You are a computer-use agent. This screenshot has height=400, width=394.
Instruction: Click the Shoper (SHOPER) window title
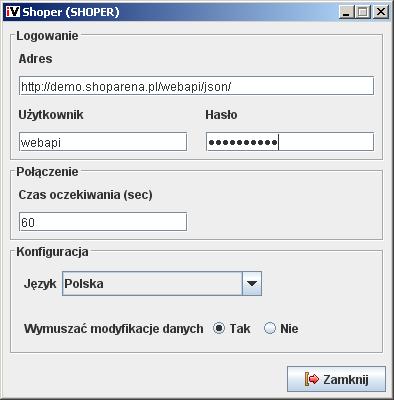pyautogui.click(x=71, y=12)
